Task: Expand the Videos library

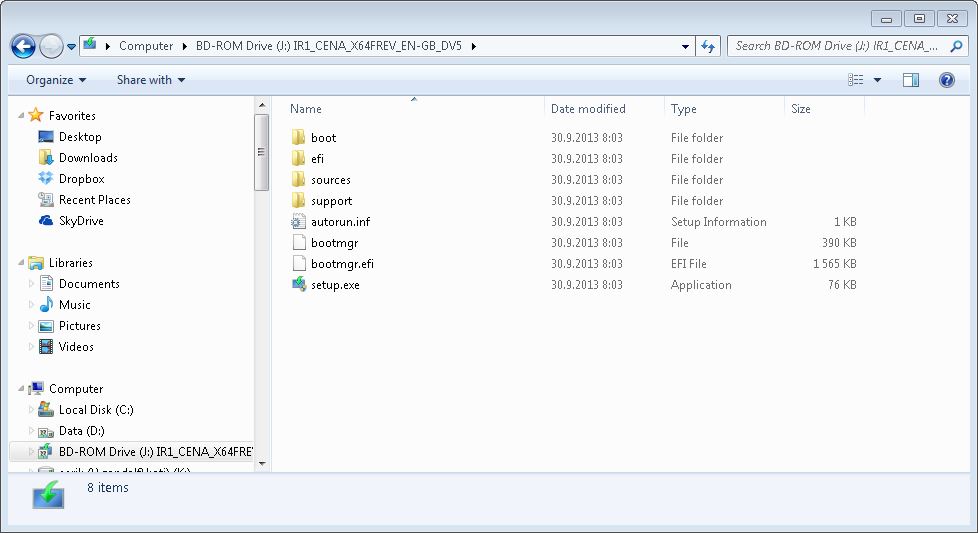Action: click(x=31, y=347)
